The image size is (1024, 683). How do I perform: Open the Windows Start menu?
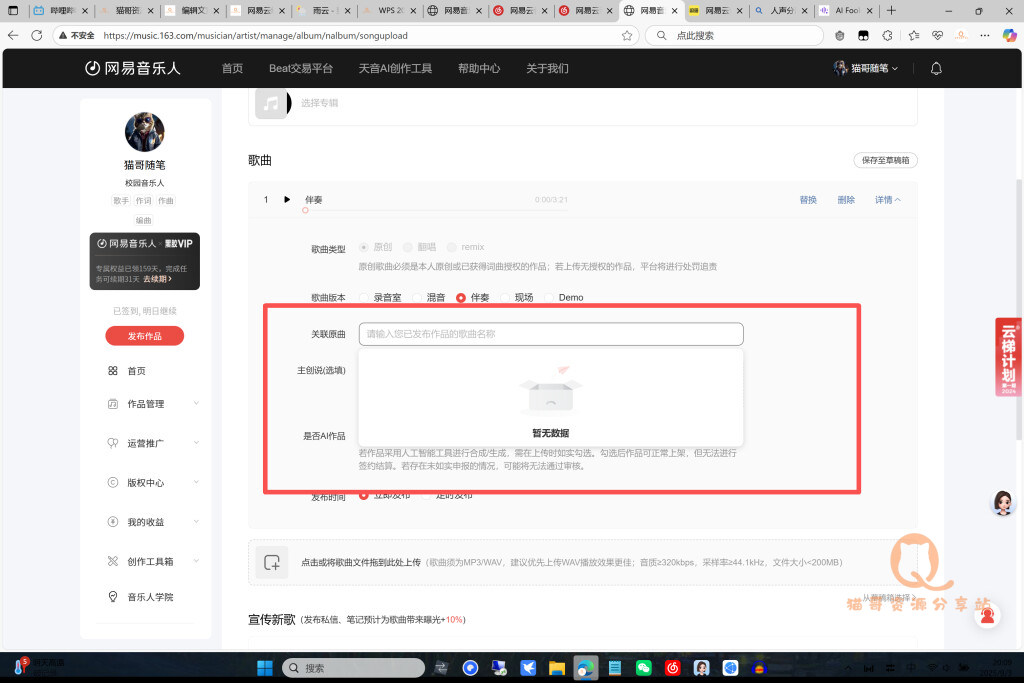264,668
